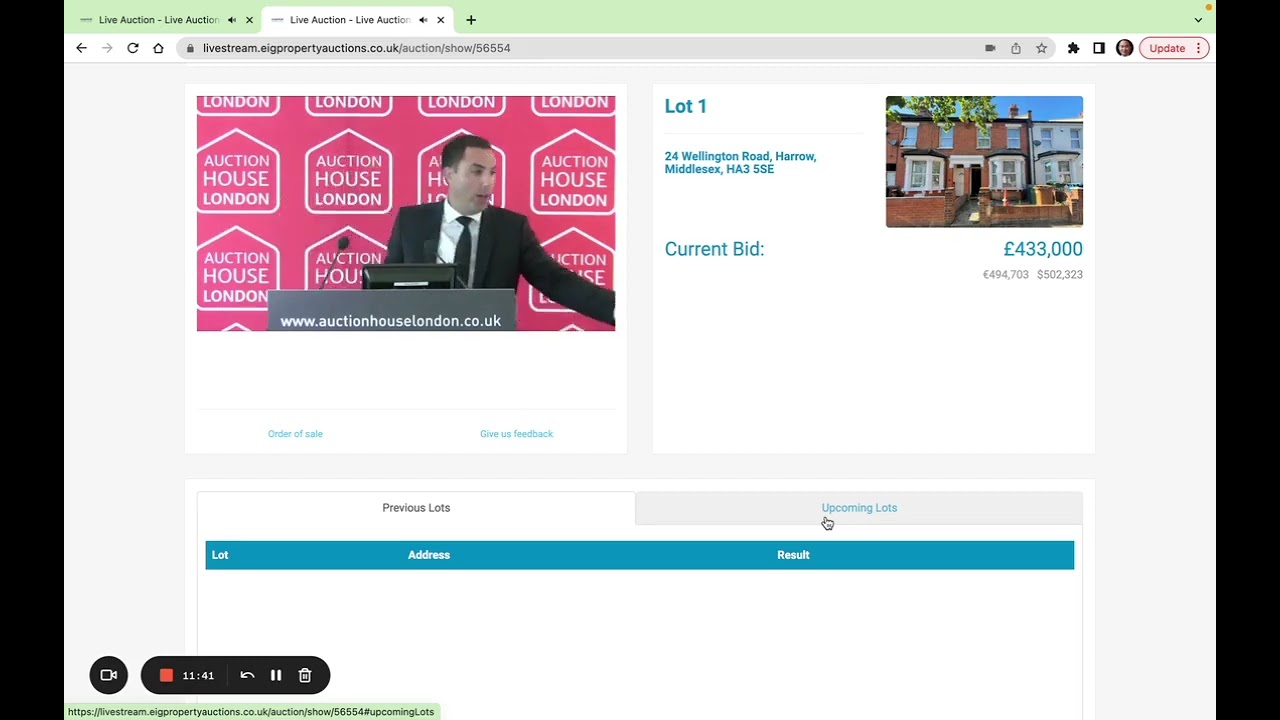Click the Result column header
This screenshot has height=720, width=1280.
click(x=793, y=555)
